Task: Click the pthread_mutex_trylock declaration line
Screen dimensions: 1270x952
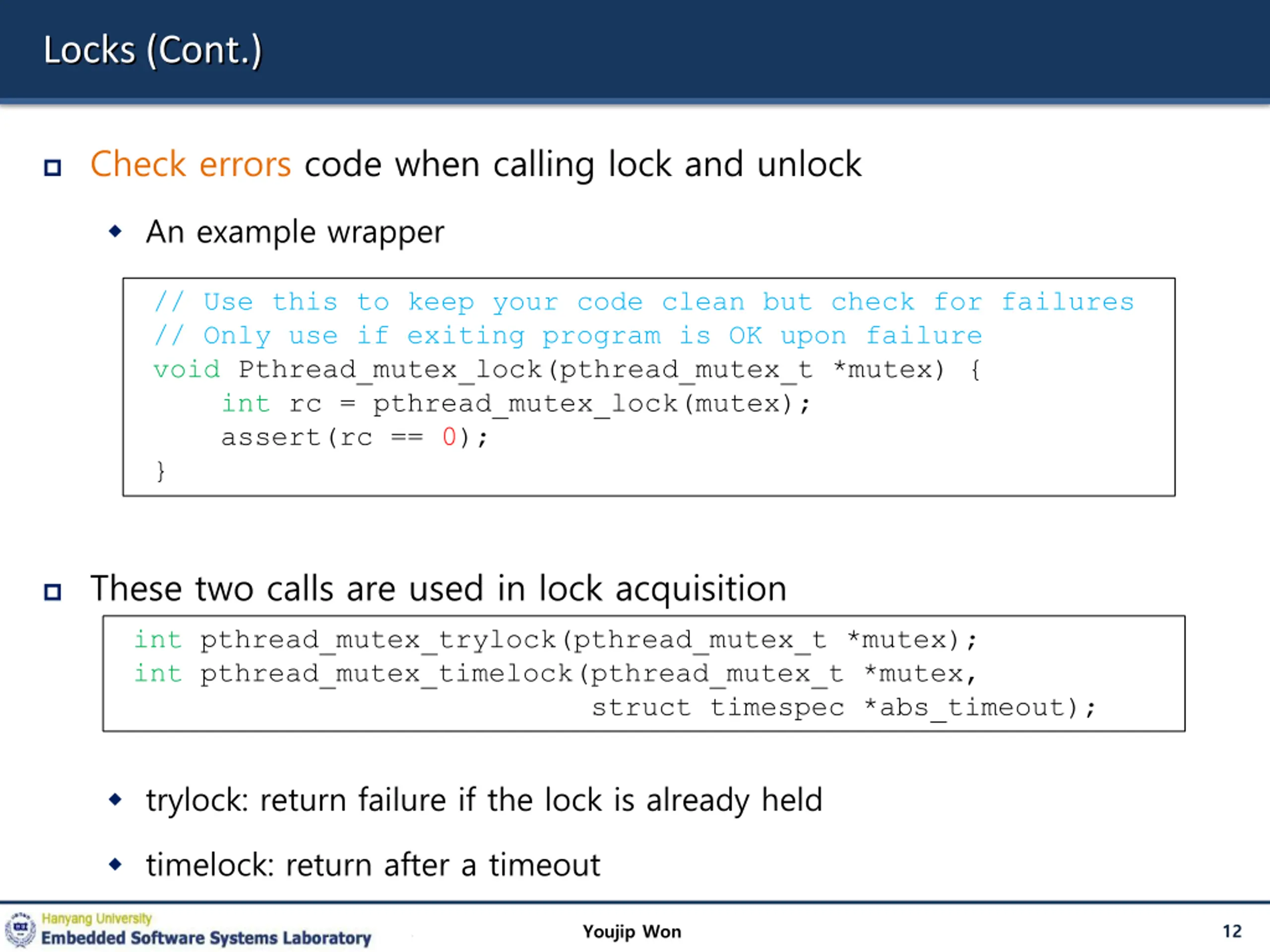Action: [x=555, y=641]
